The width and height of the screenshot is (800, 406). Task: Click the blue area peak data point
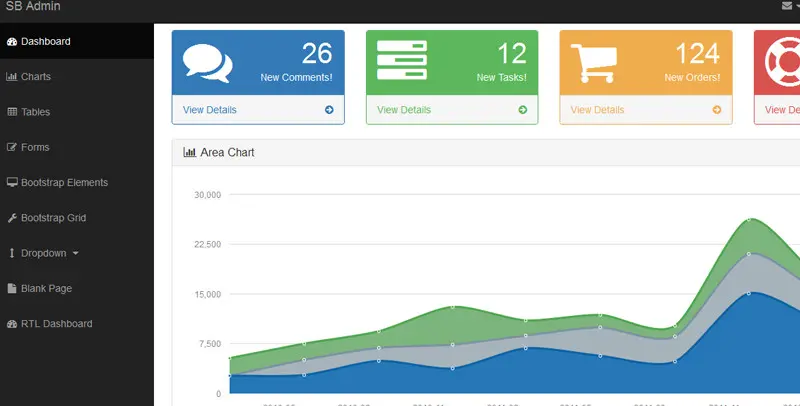click(749, 293)
